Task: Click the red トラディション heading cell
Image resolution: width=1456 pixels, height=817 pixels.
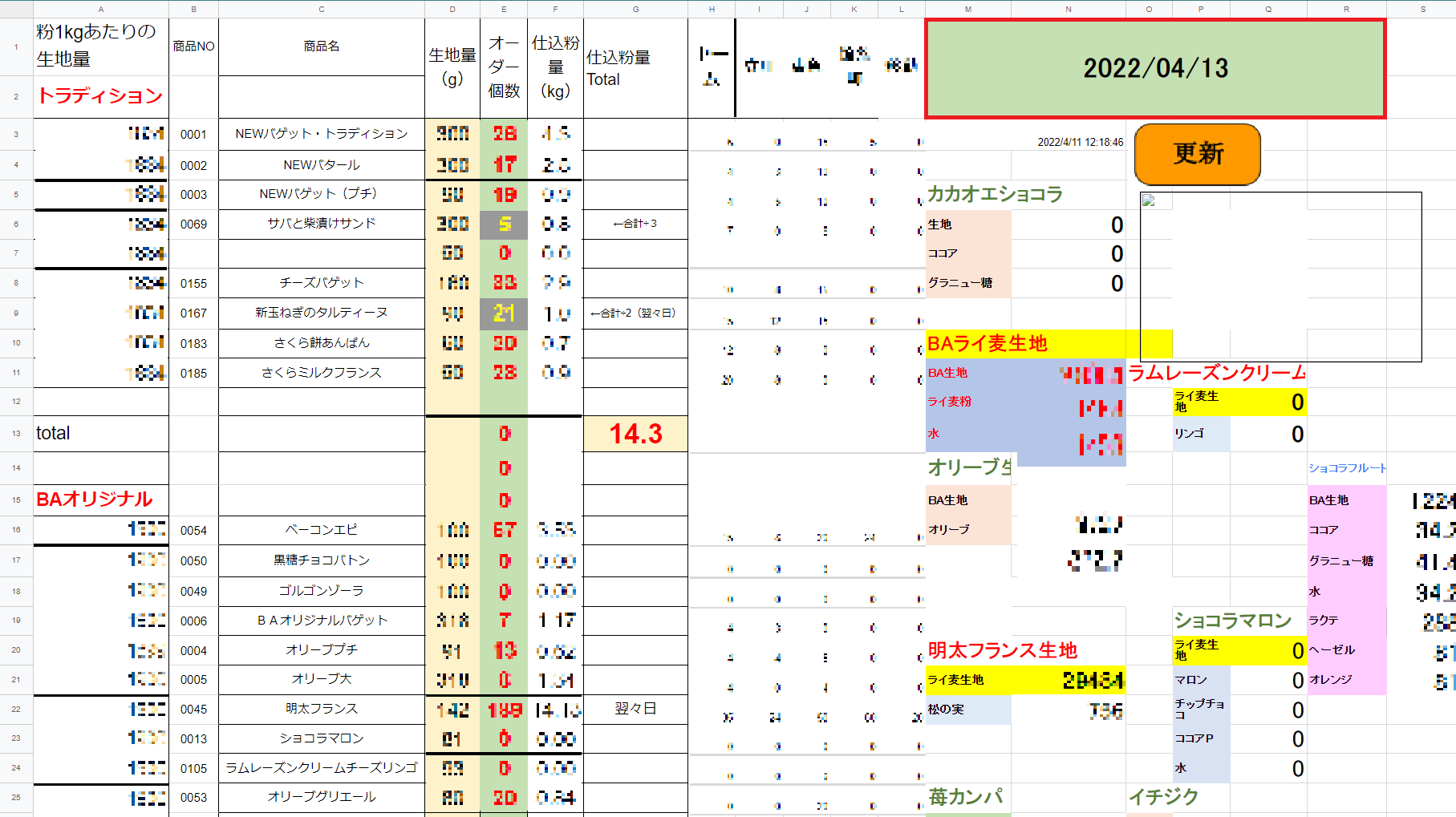Action: pos(100,96)
